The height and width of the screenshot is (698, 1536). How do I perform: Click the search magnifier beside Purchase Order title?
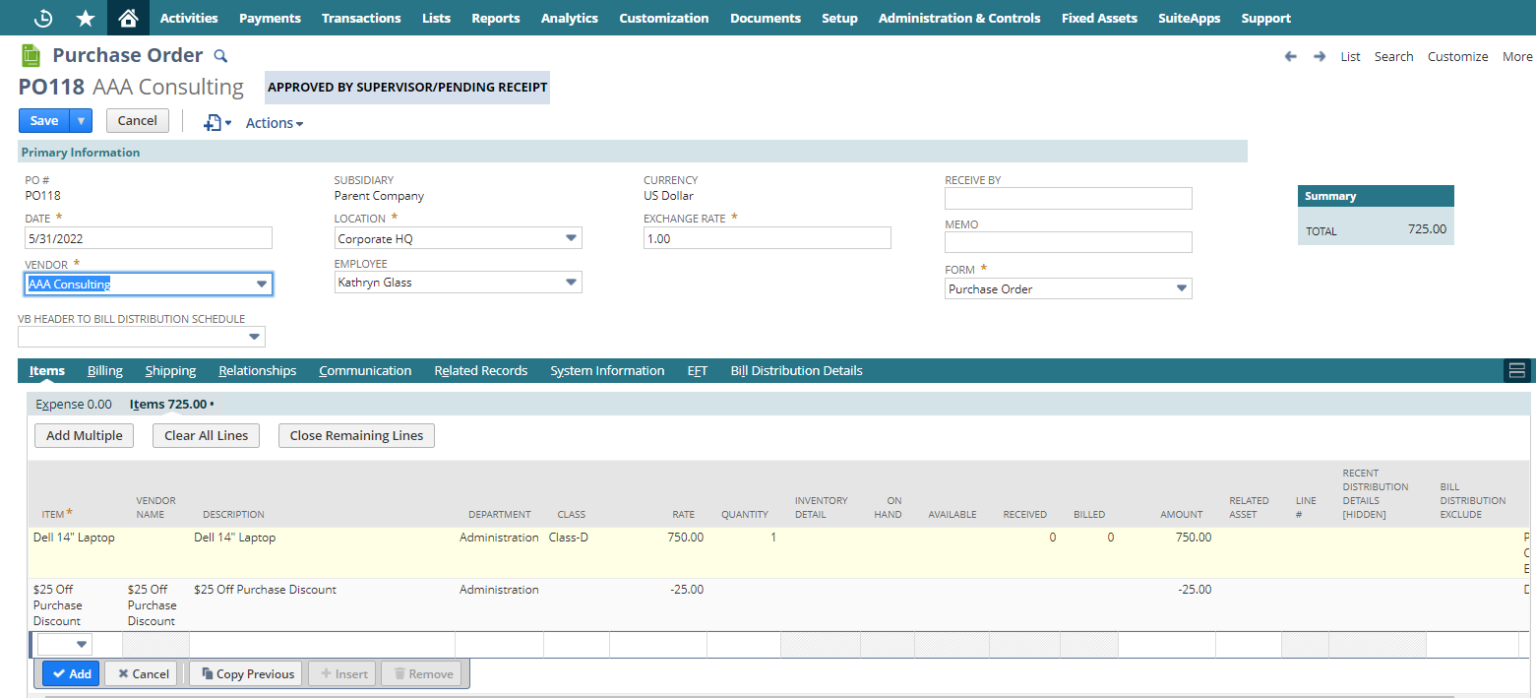[220, 55]
